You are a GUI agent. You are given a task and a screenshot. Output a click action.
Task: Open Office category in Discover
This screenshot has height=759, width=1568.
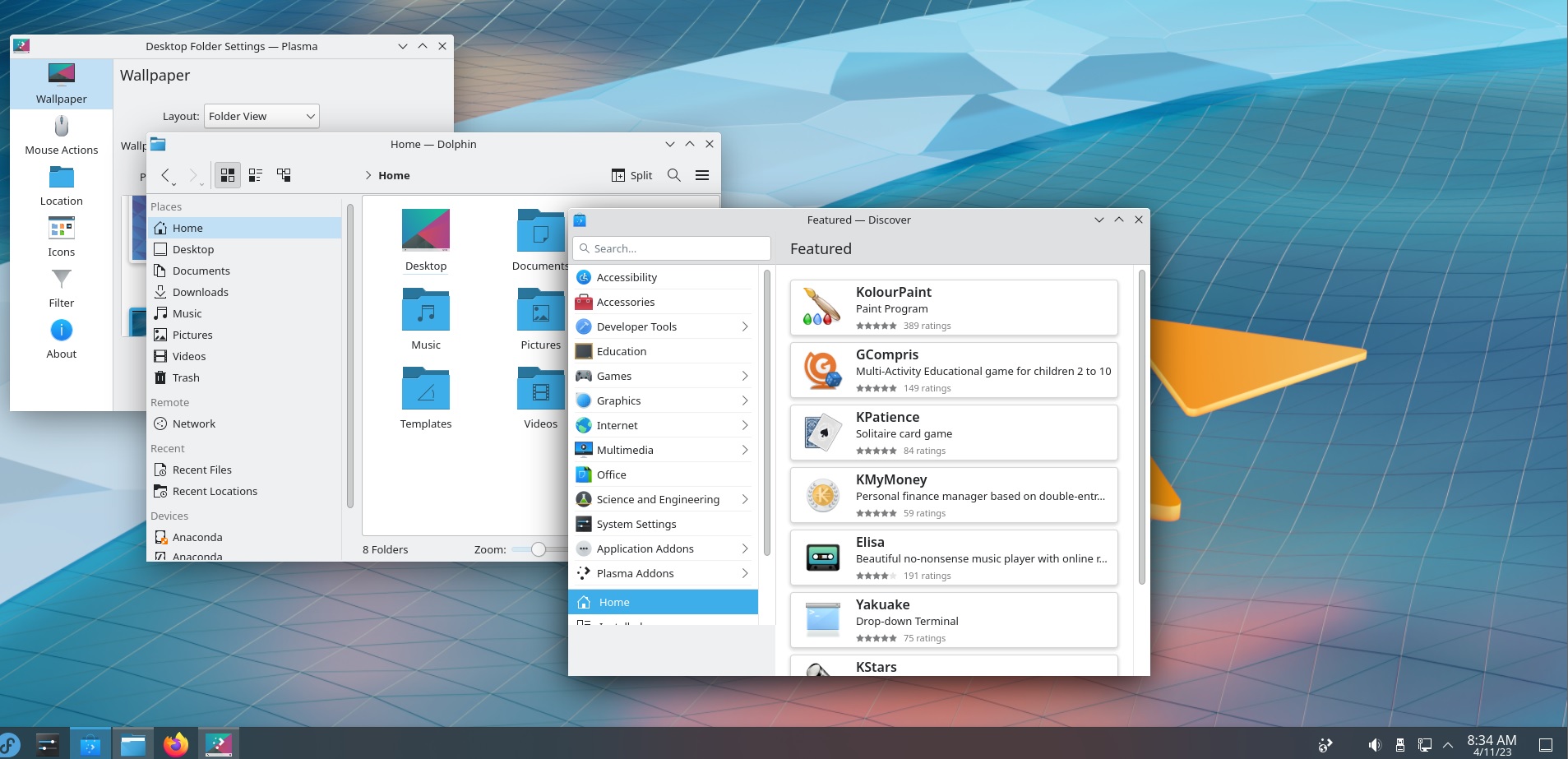click(x=664, y=474)
